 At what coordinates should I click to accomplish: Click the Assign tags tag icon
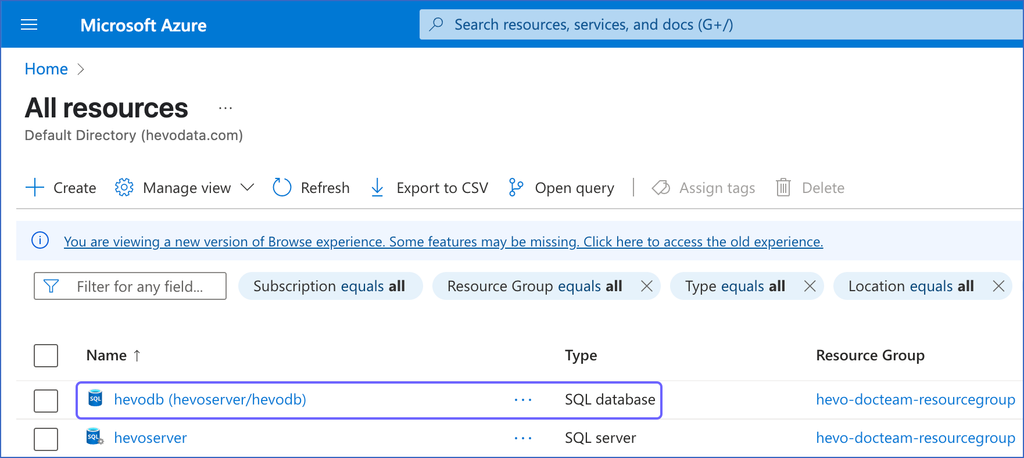pyautogui.click(x=661, y=188)
